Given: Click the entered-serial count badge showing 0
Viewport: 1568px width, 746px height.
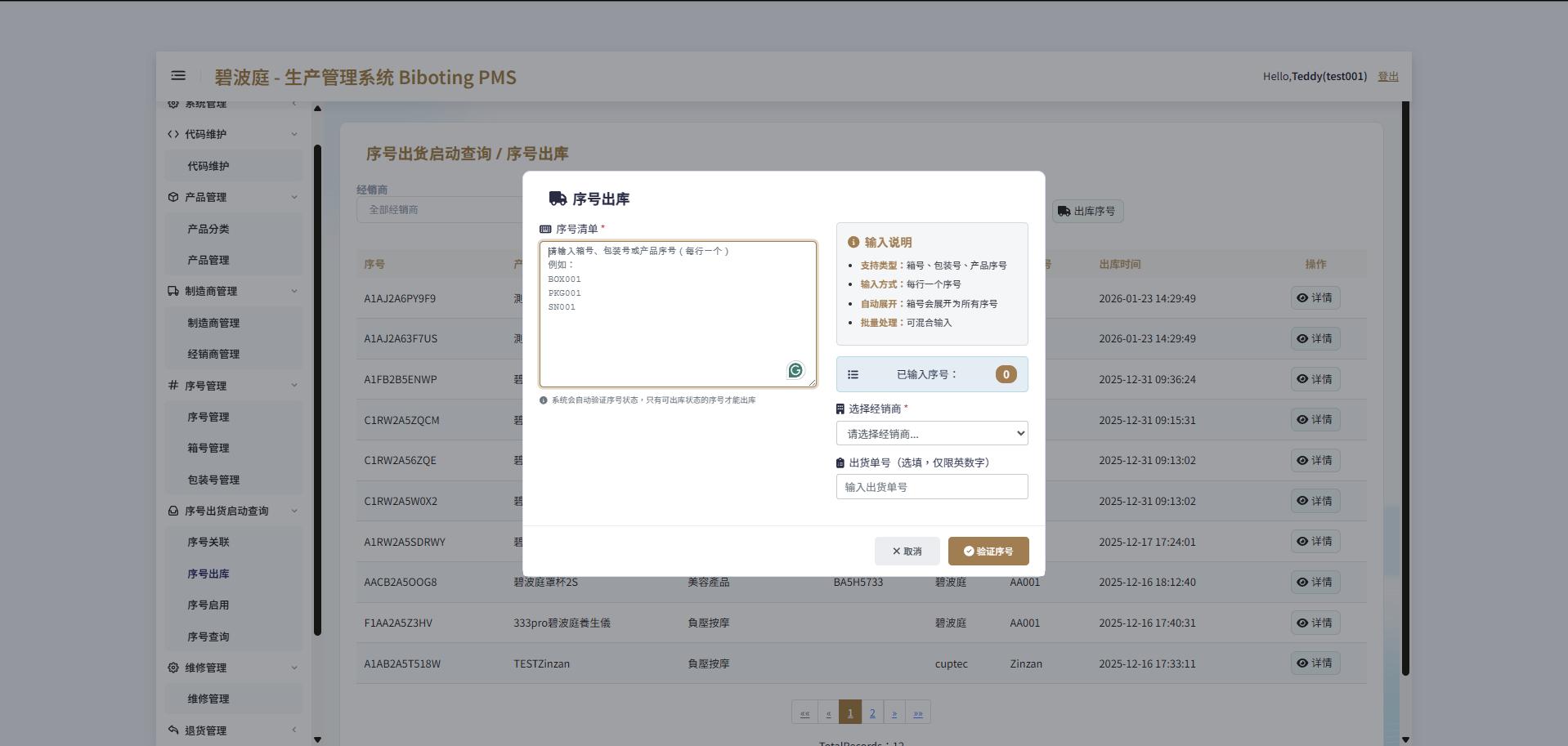Looking at the screenshot, I should tap(1006, 374).
